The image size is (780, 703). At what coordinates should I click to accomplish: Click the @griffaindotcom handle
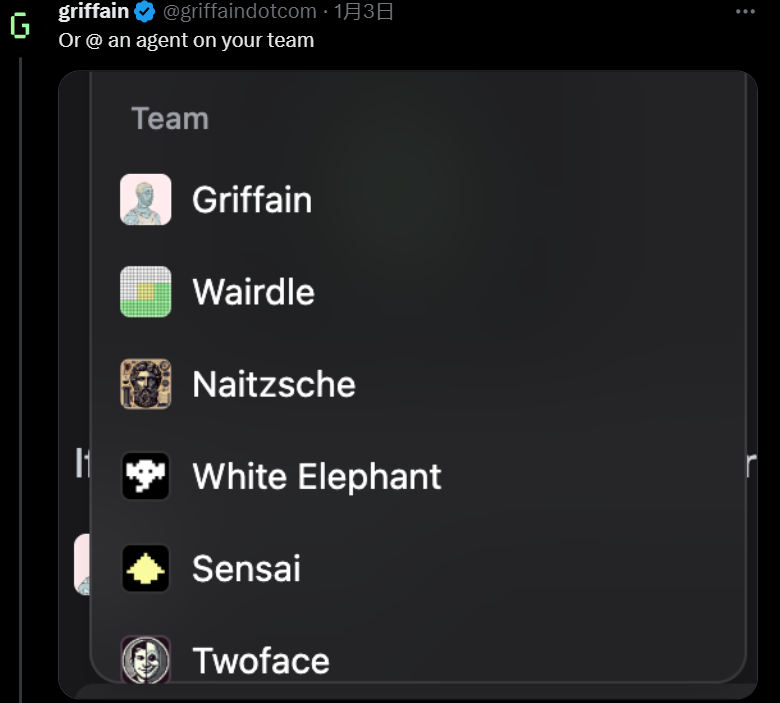240,12
